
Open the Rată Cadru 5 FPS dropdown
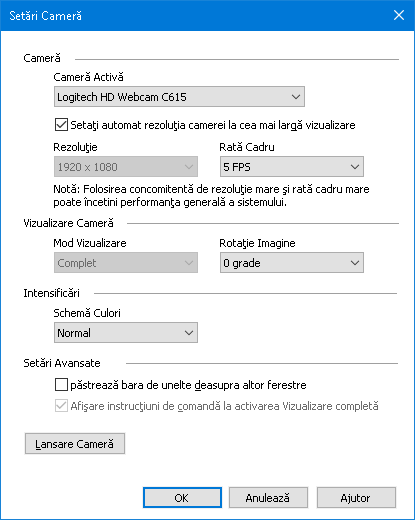292,167
